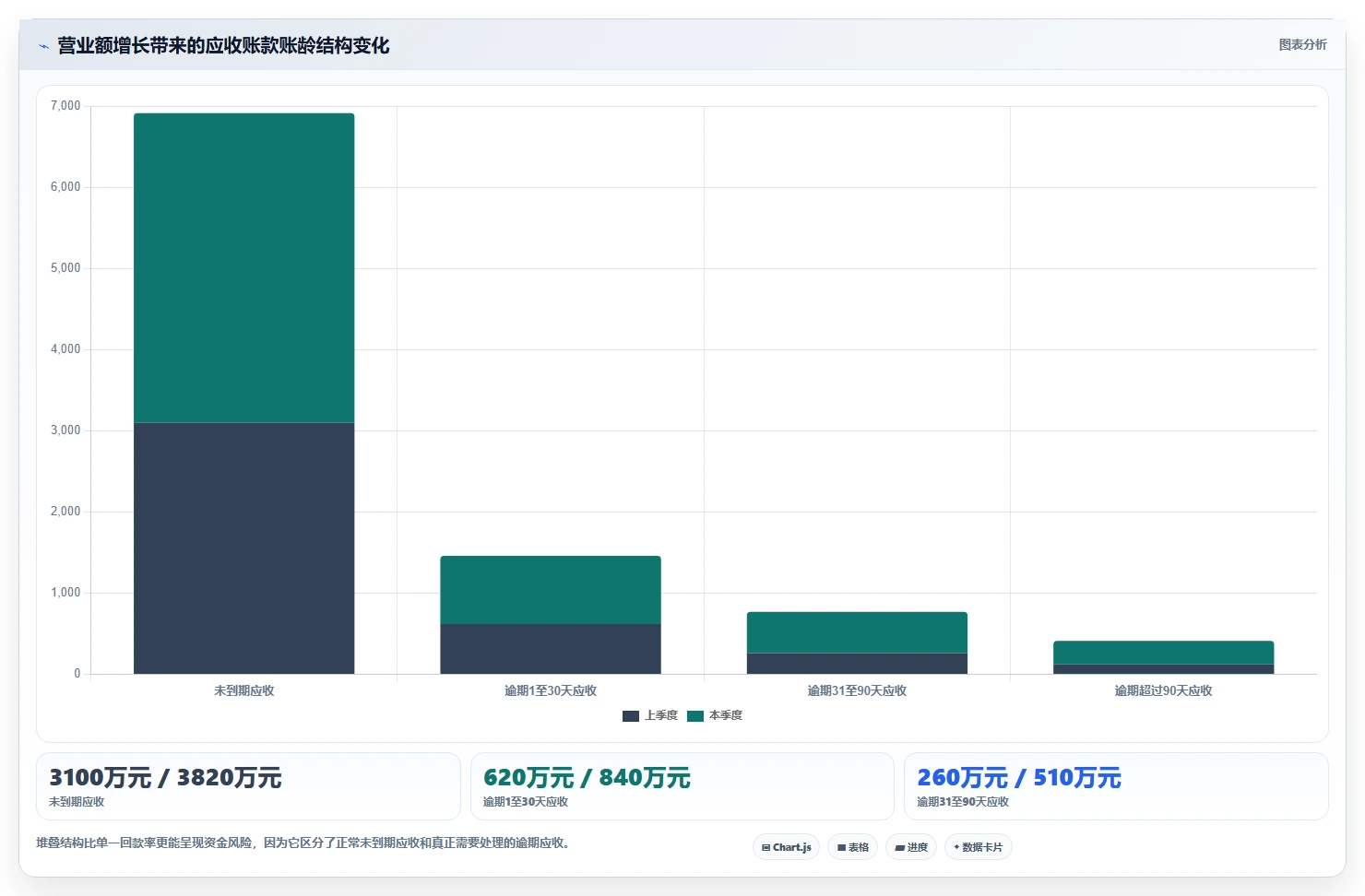
Task: Click the 逾期超过90天应收 axis label
Action: [x=1163, y=690]
